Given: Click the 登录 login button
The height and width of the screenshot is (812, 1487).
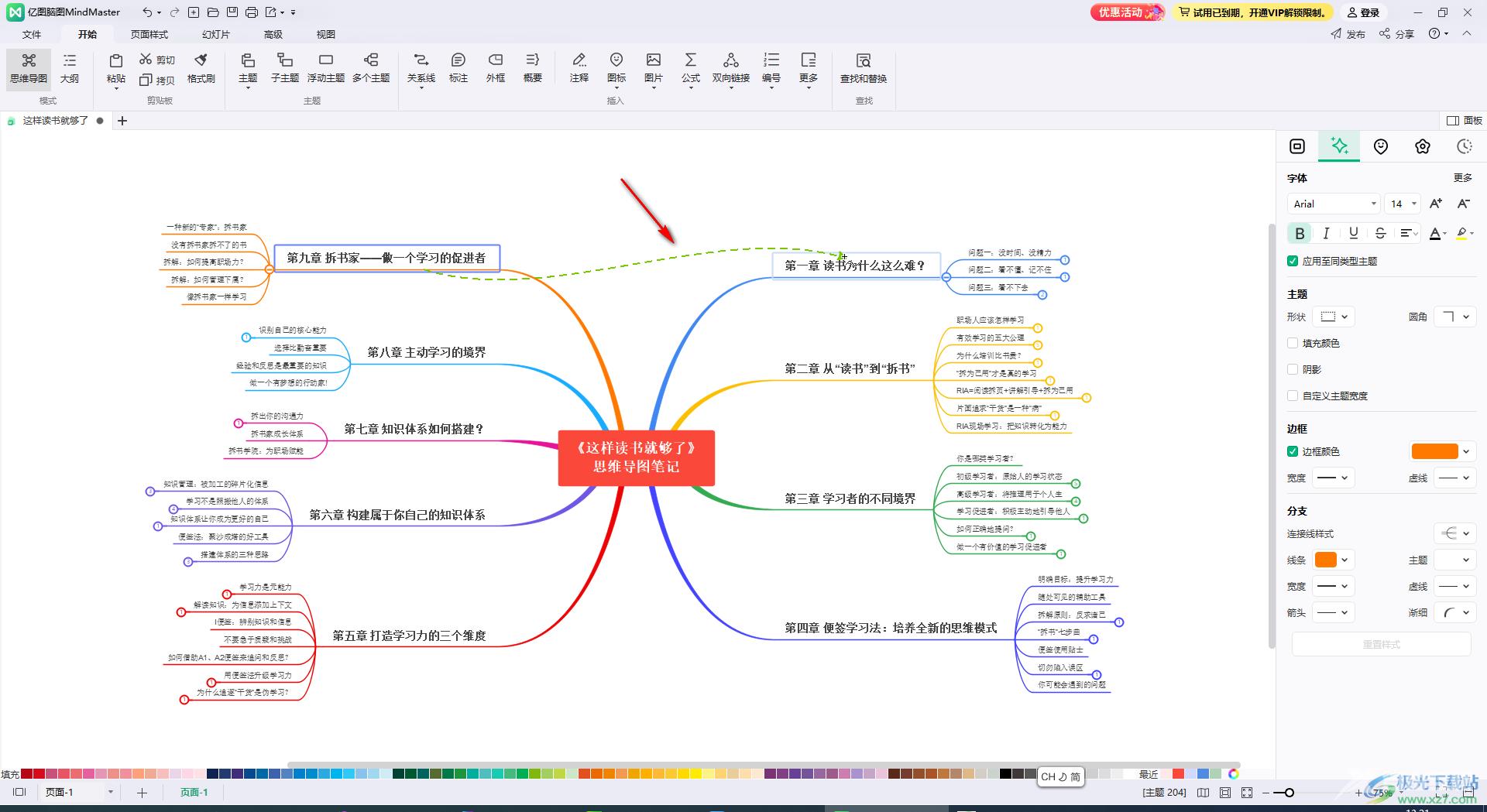Looking at the screenshot, I should point(1364,12).
